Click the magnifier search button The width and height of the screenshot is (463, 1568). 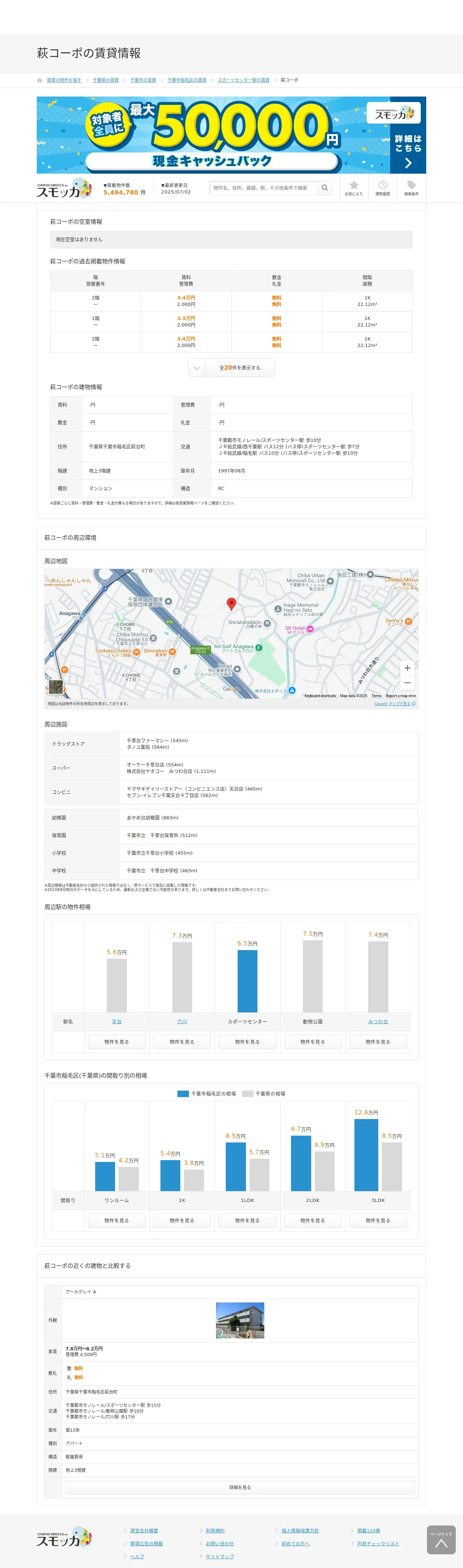(x=325, y=188)
